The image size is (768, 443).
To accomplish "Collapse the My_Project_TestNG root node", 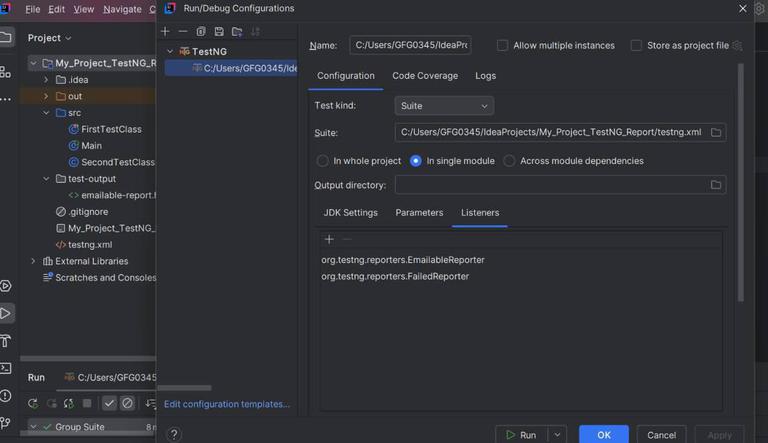I will pyautogui.click(x=33, y=63).
